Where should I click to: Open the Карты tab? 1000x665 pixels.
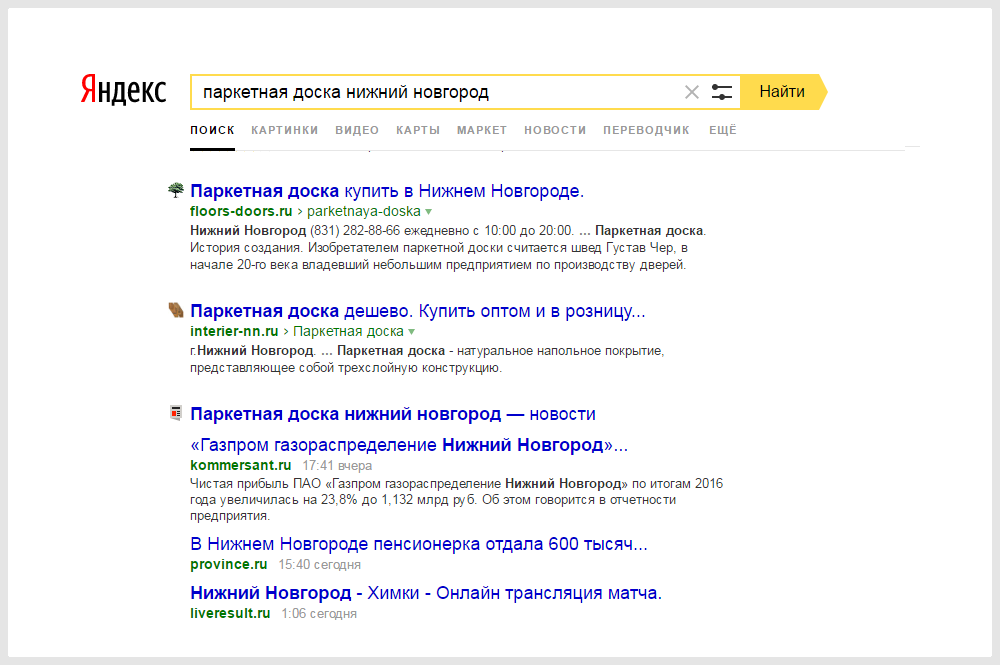(x=418, y=130)
